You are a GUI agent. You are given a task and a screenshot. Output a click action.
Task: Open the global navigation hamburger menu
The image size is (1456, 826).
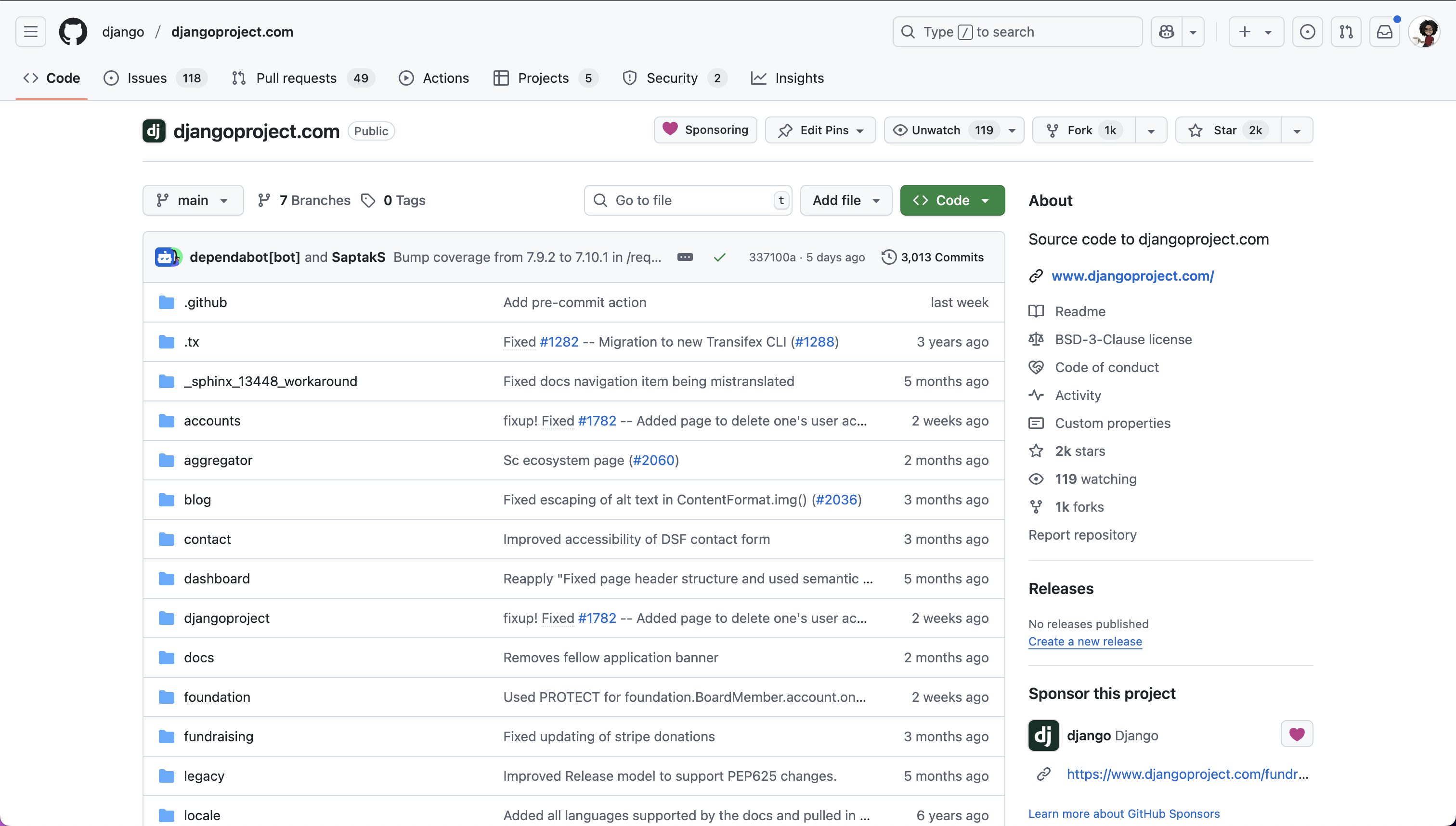tap(31, 32)
